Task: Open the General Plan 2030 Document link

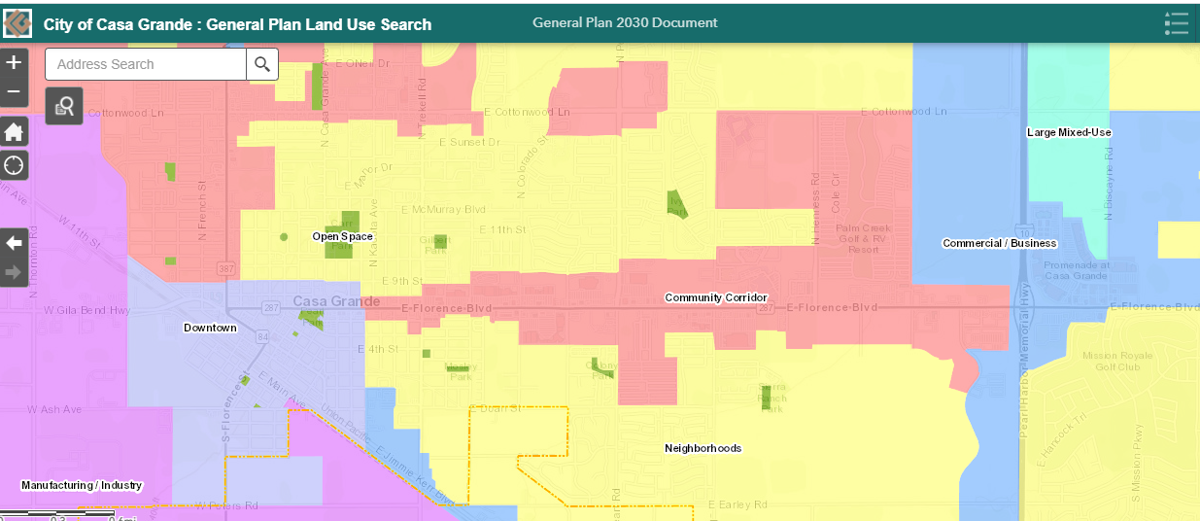Action: (x=624, y=23)
